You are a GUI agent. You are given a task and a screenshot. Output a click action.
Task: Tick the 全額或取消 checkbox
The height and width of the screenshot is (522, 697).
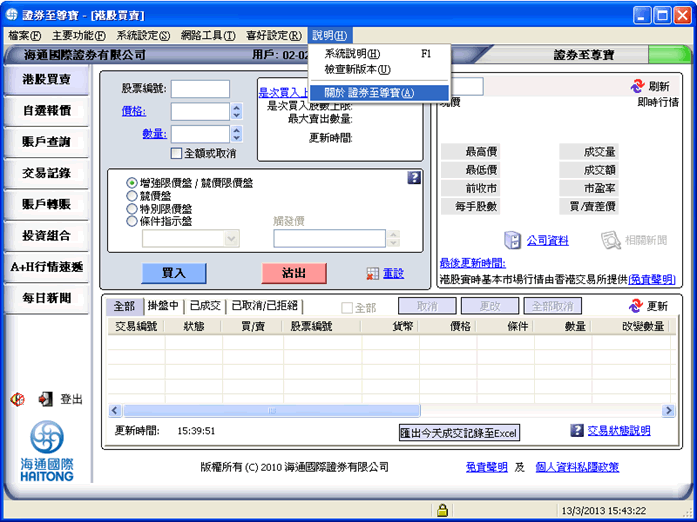coord(176,153)
